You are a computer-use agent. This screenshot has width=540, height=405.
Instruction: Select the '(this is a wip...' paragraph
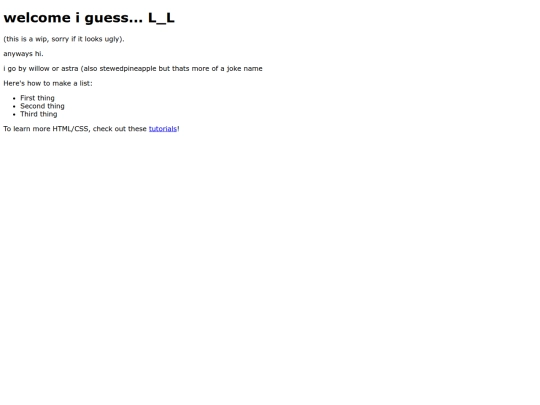(x=64, y=39)
